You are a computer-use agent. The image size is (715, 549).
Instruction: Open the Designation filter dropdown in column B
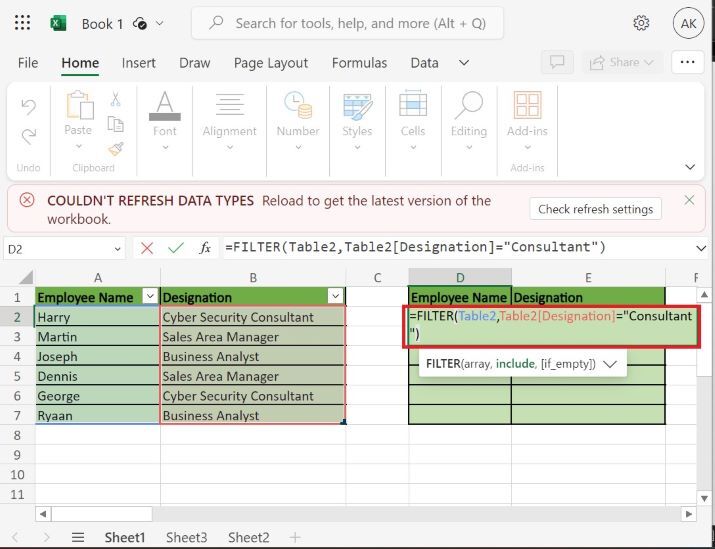click(335, 296)
